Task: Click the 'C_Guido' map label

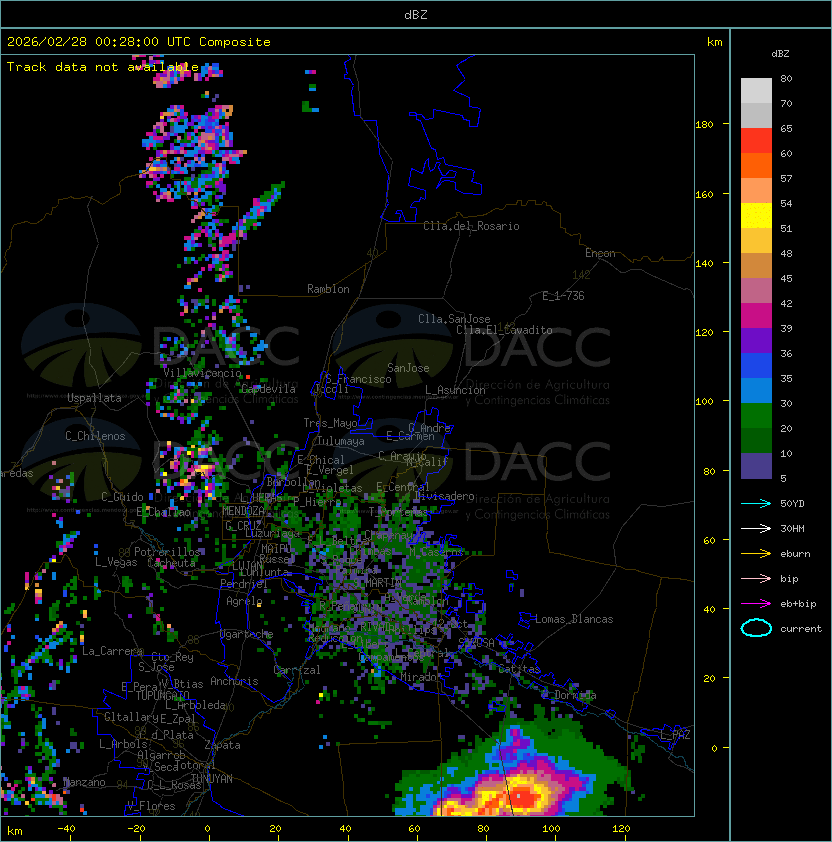Action: pyautogui.click(x=122, y=497)
